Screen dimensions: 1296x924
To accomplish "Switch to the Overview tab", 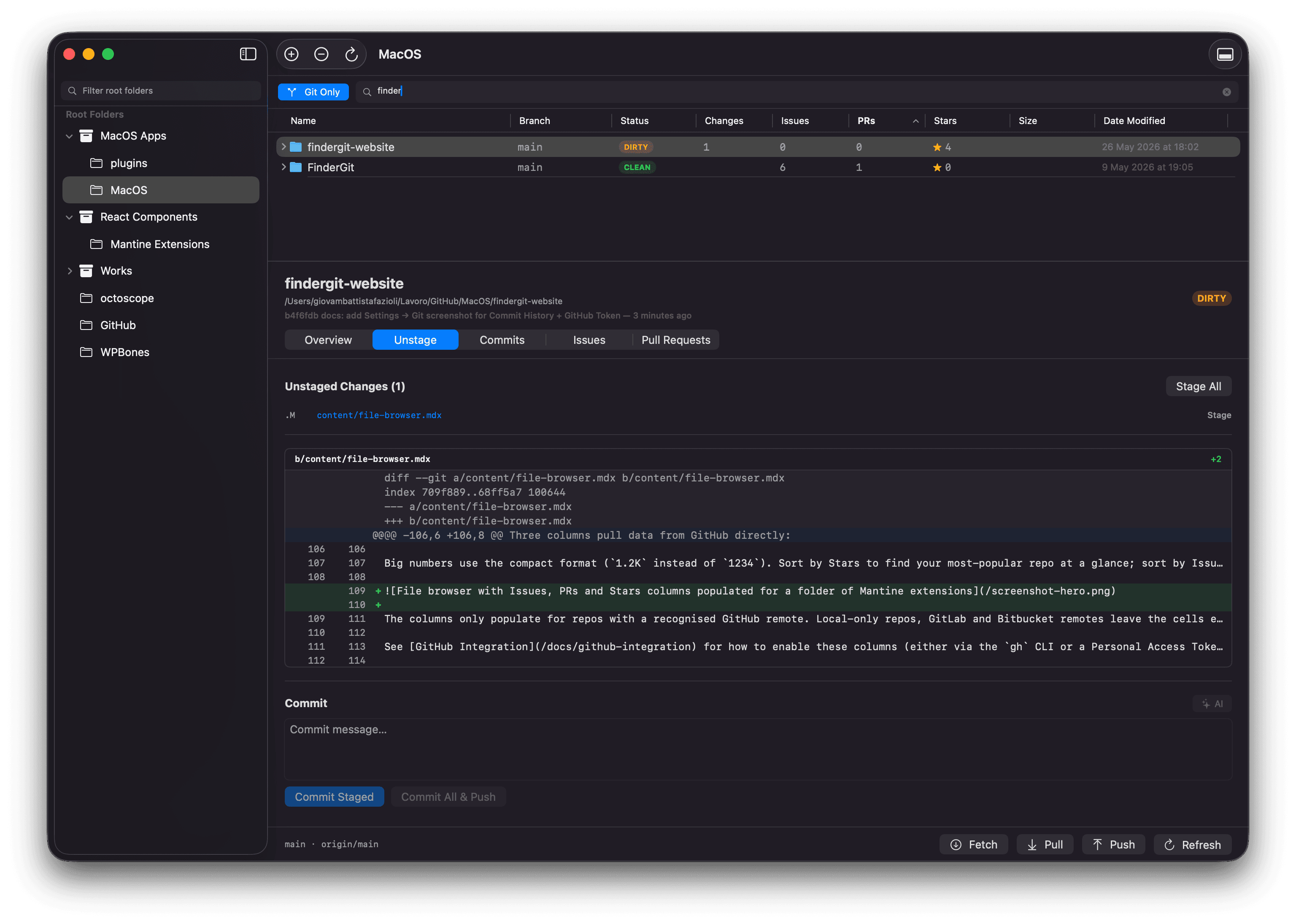I will pos(328,340).
